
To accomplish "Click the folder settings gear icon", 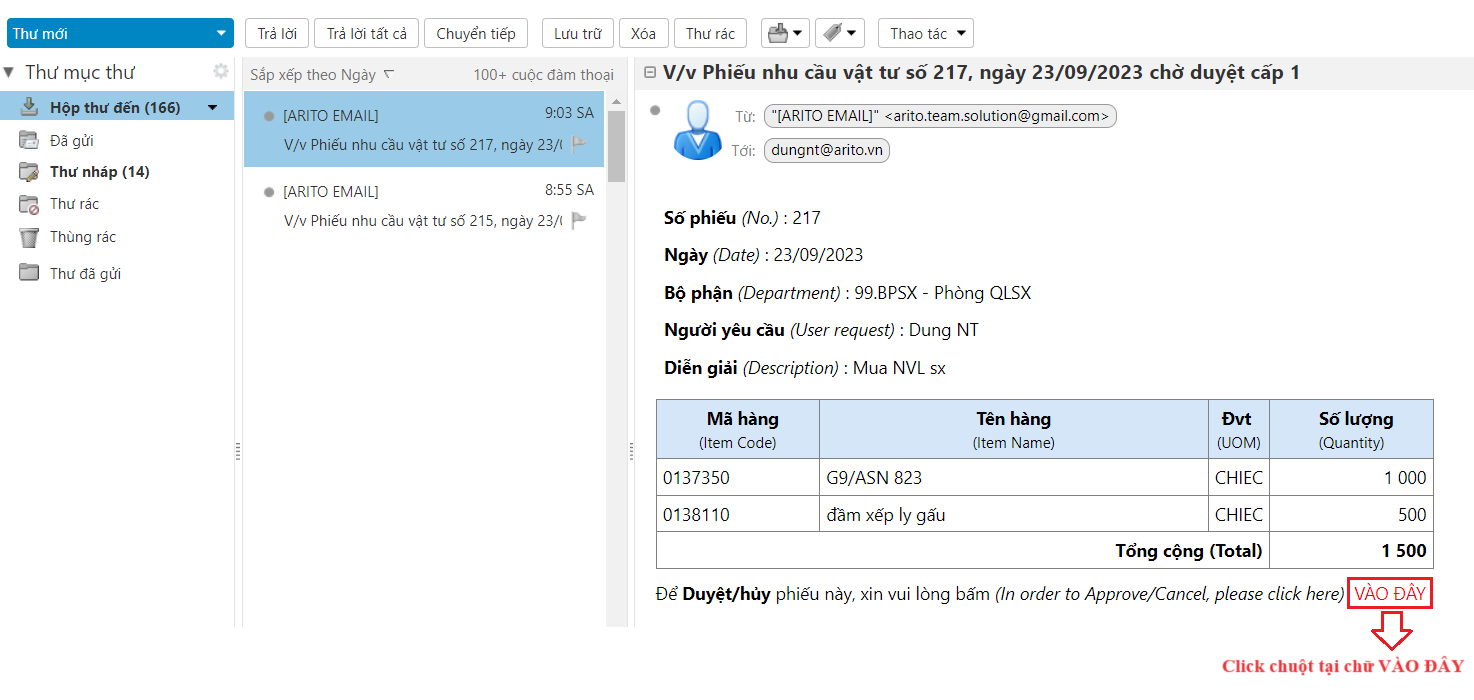I will point(221,72).
